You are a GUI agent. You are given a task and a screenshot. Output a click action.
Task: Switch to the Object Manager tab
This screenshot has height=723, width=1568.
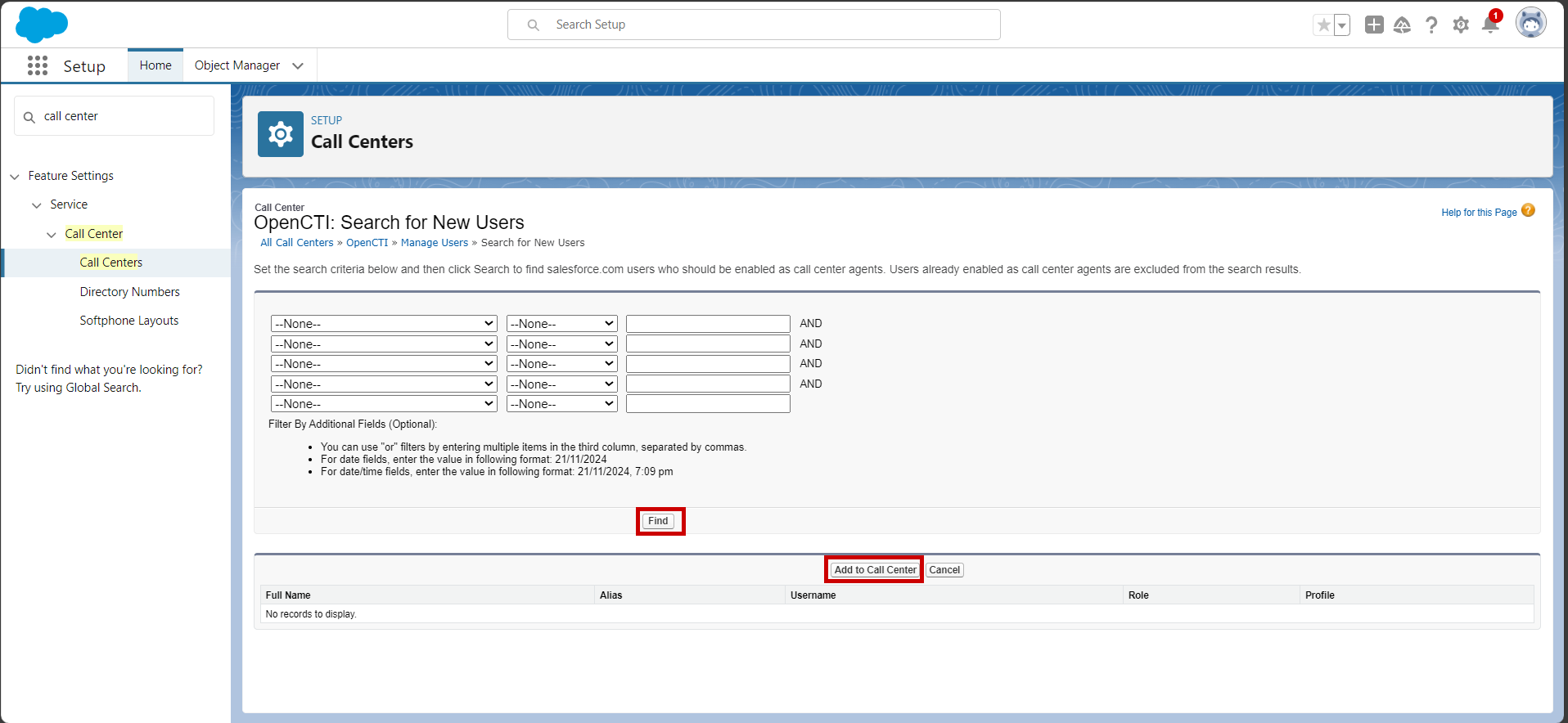click(x=237, y=65)
